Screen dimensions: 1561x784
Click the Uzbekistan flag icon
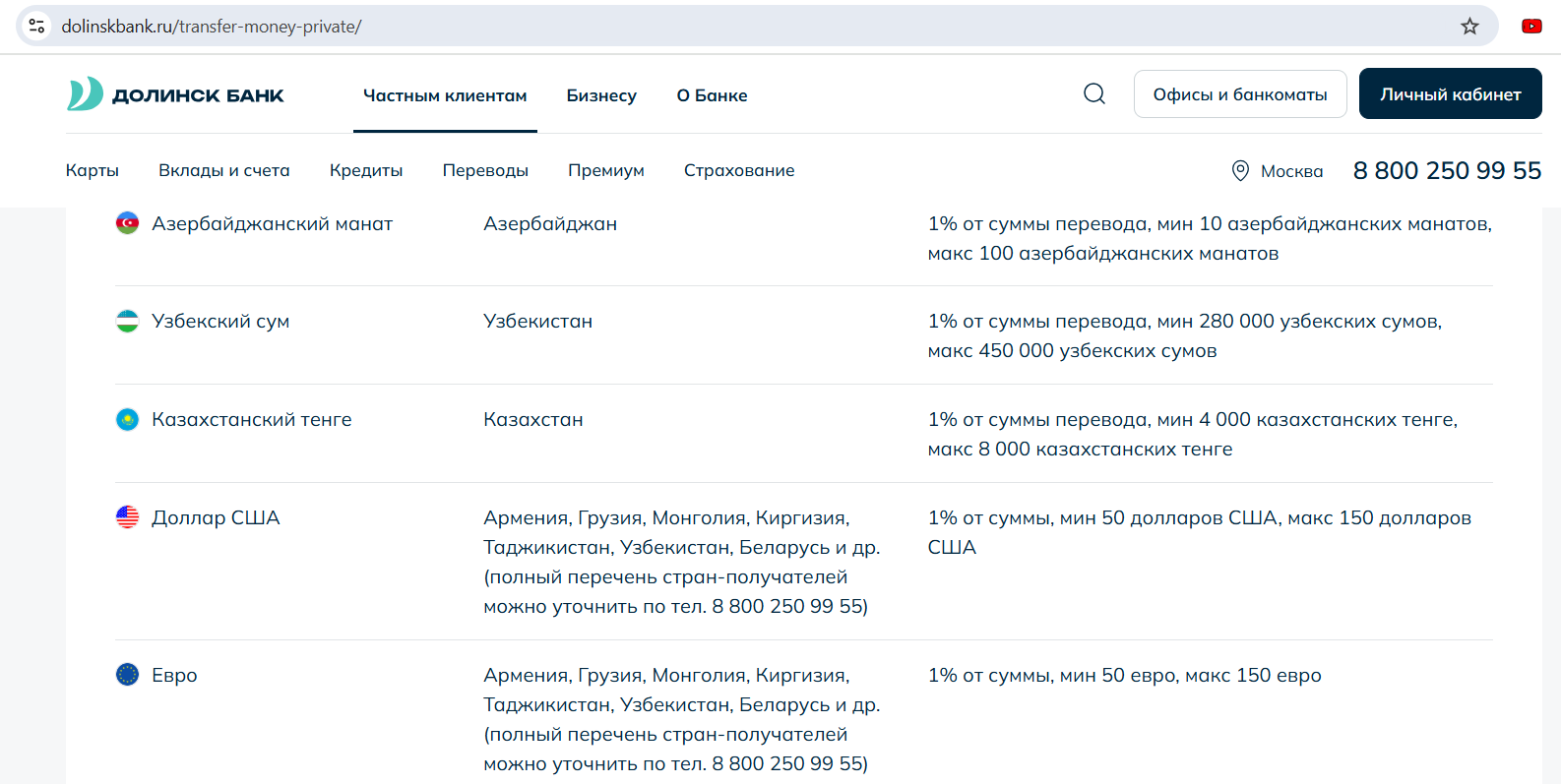127,321
